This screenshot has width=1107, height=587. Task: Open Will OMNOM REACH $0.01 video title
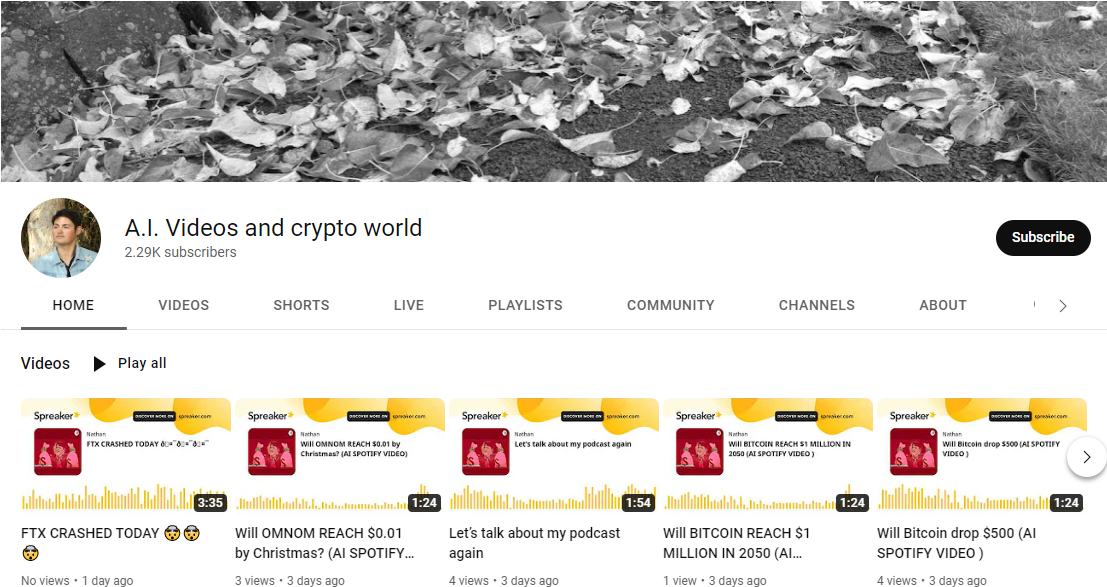tap(325, 543)
